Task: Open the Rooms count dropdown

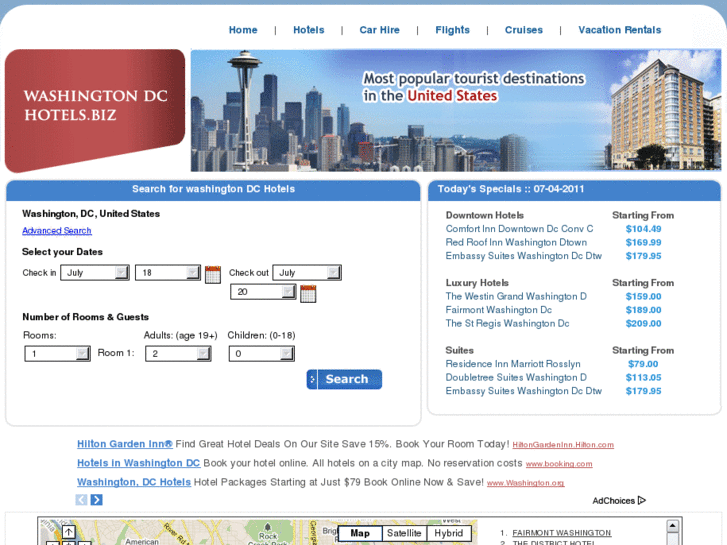Action: click(x=57, y=354)
